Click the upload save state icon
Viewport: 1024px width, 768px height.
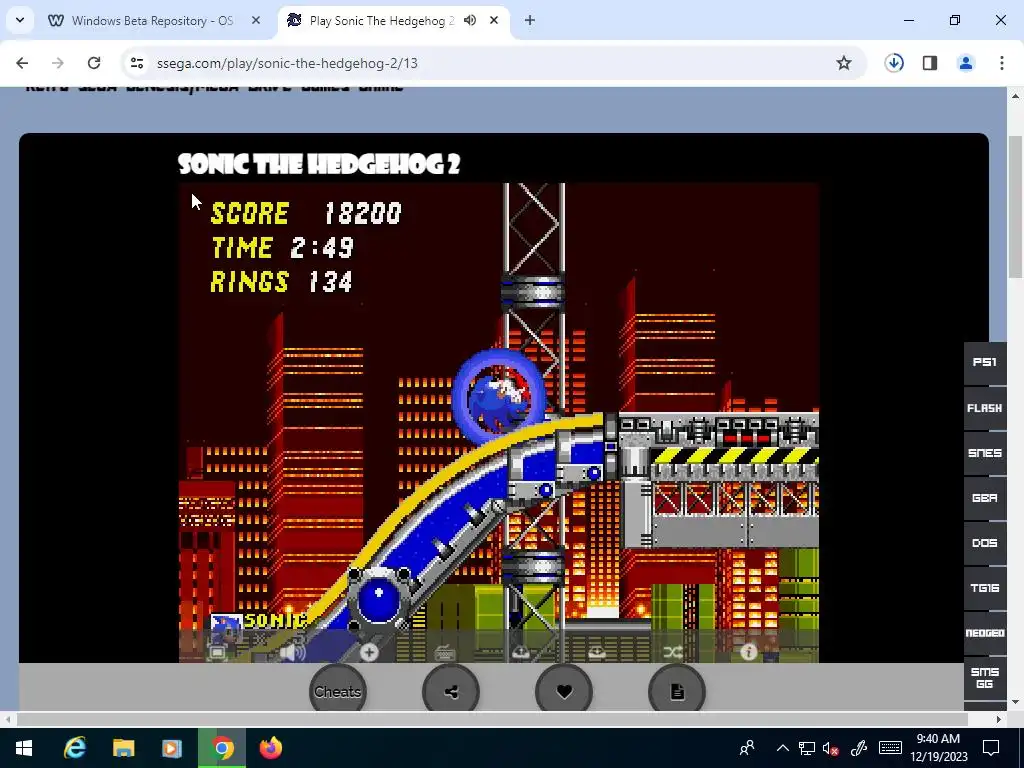coord(520,652)
